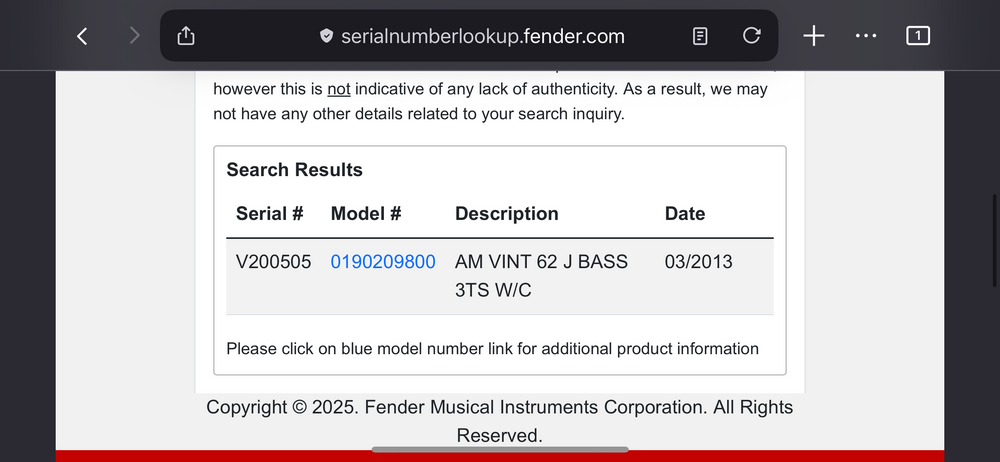Open model number 0190209800 link
The width and height of the screenshot is (1000, 462).
[383, 262]
